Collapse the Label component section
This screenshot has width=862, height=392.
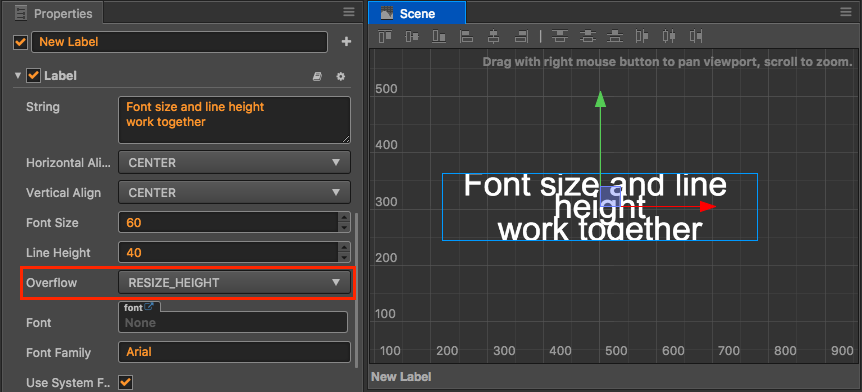click(18, 76)
